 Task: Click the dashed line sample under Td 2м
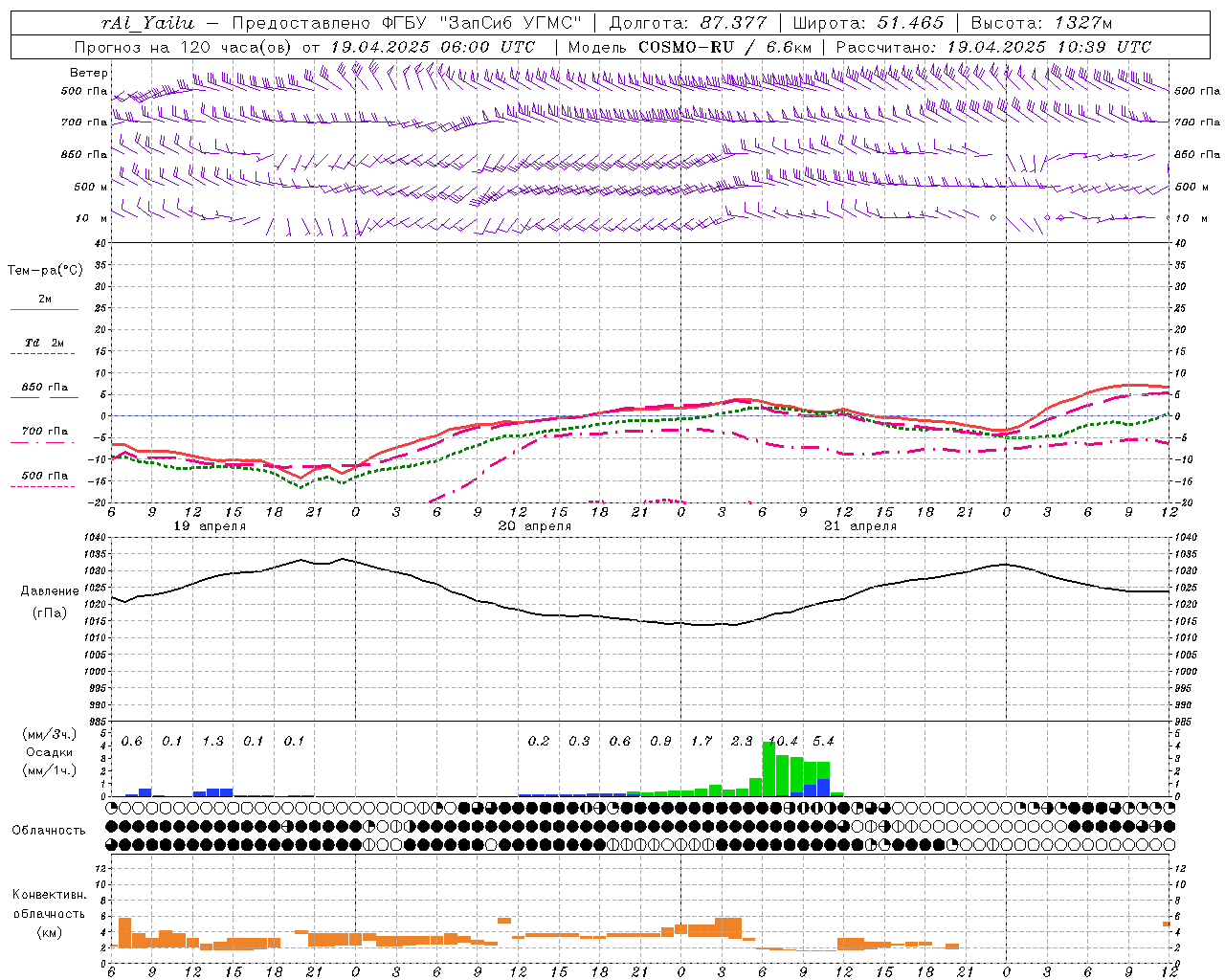42,354
